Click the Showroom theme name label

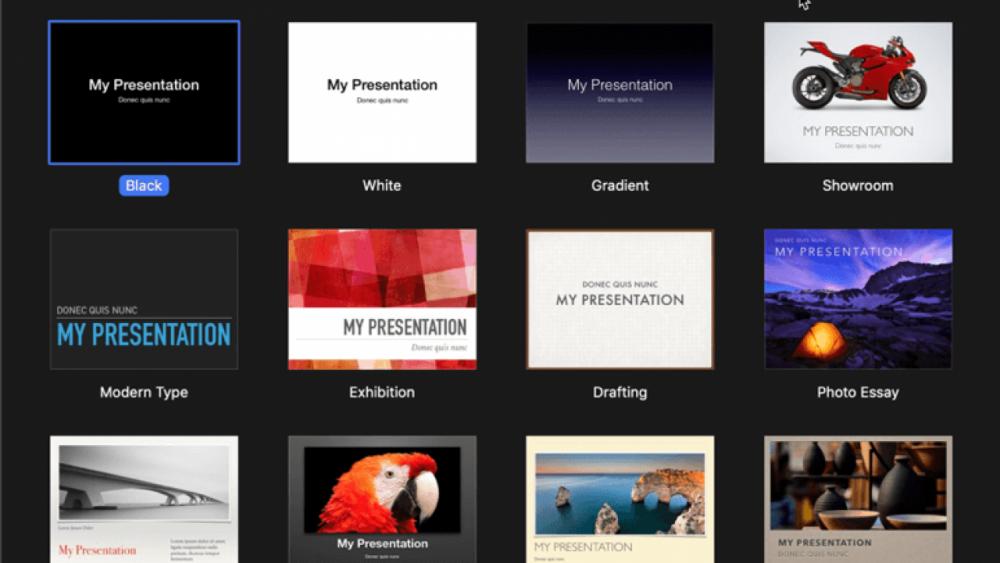tap(858, 186)
